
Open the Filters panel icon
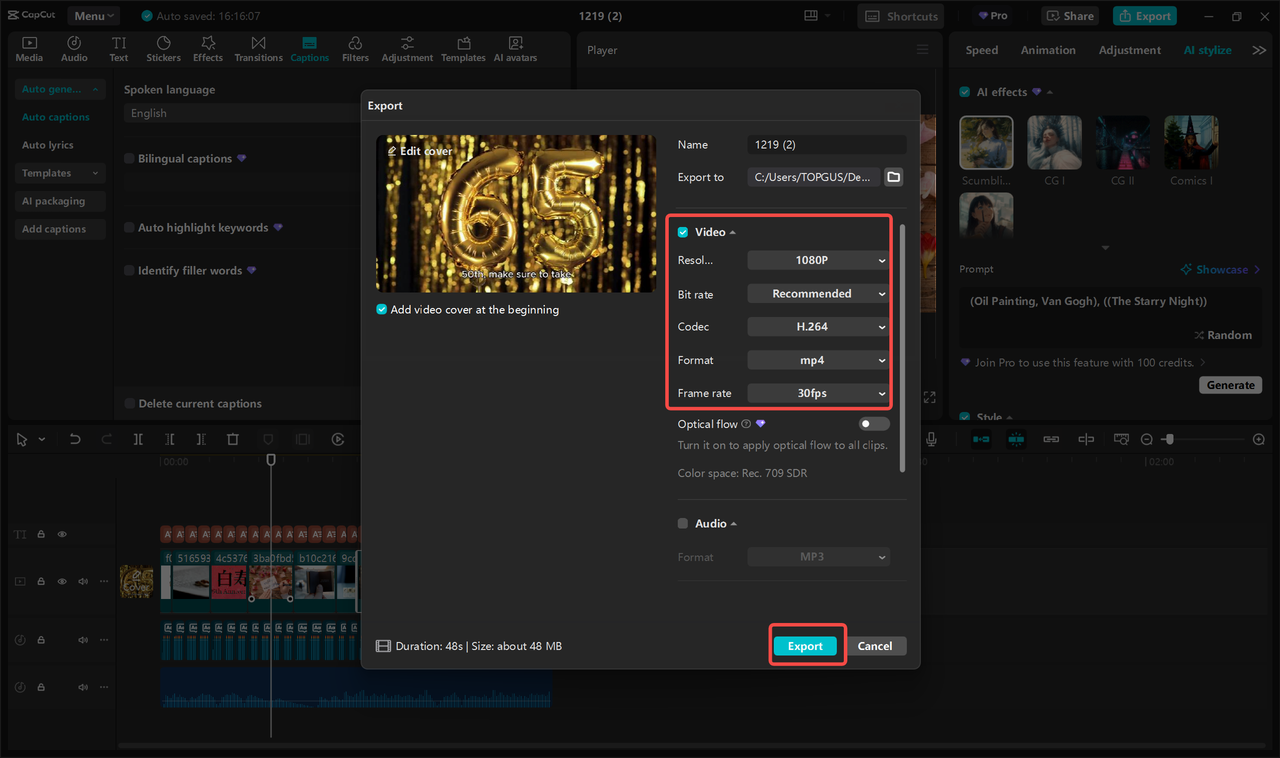coord(355,49)
